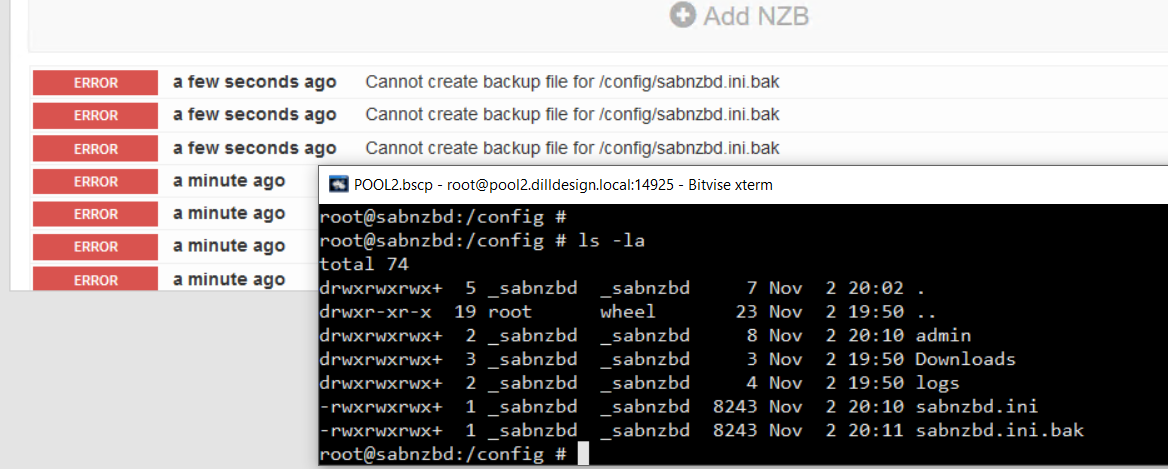Click the last ERROR badge at bottom
The image size is (1168, 469).
[95, 279]
